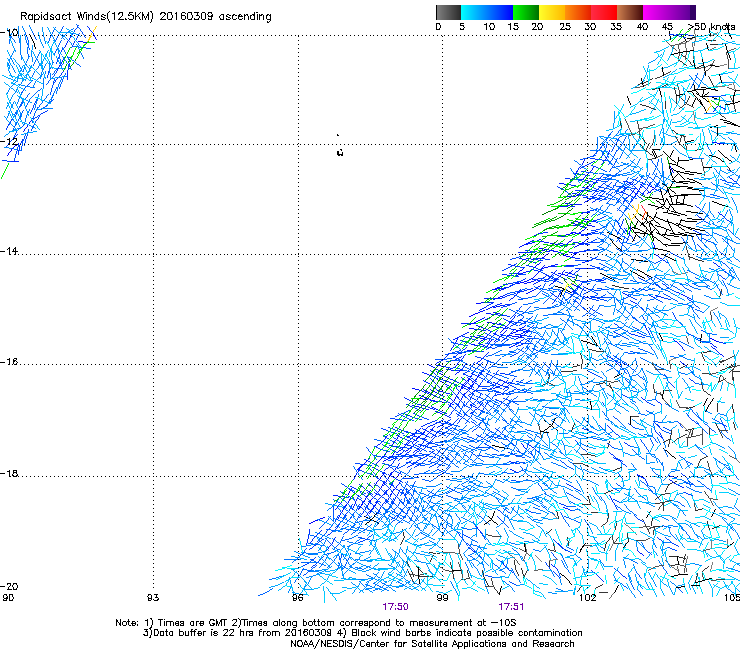Click the 'Data buffer is 22 hrs' note
The height and width of the screenshot is (650, 740).
tap(362, 633)
